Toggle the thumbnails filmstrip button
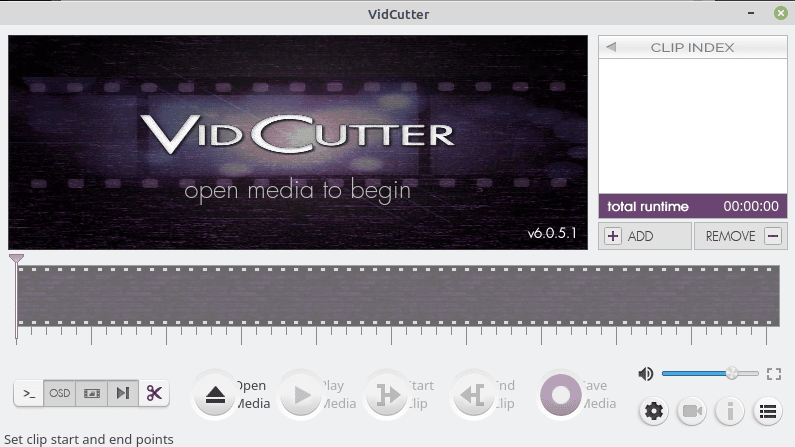This screenshot has width=795, height=447. coord(91,393)
